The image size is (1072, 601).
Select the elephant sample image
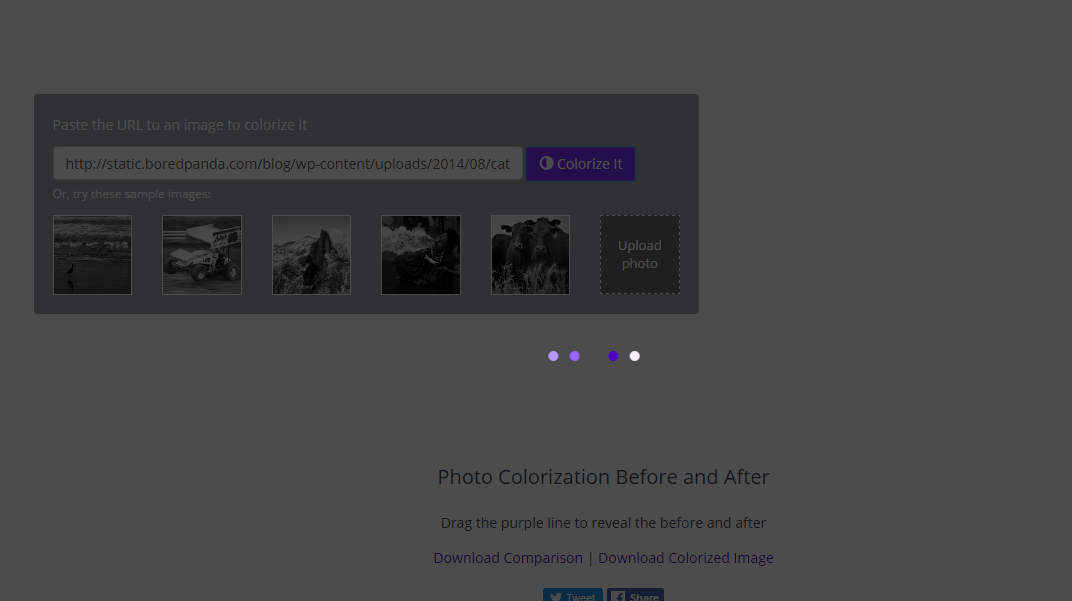(x=420, y=255)
